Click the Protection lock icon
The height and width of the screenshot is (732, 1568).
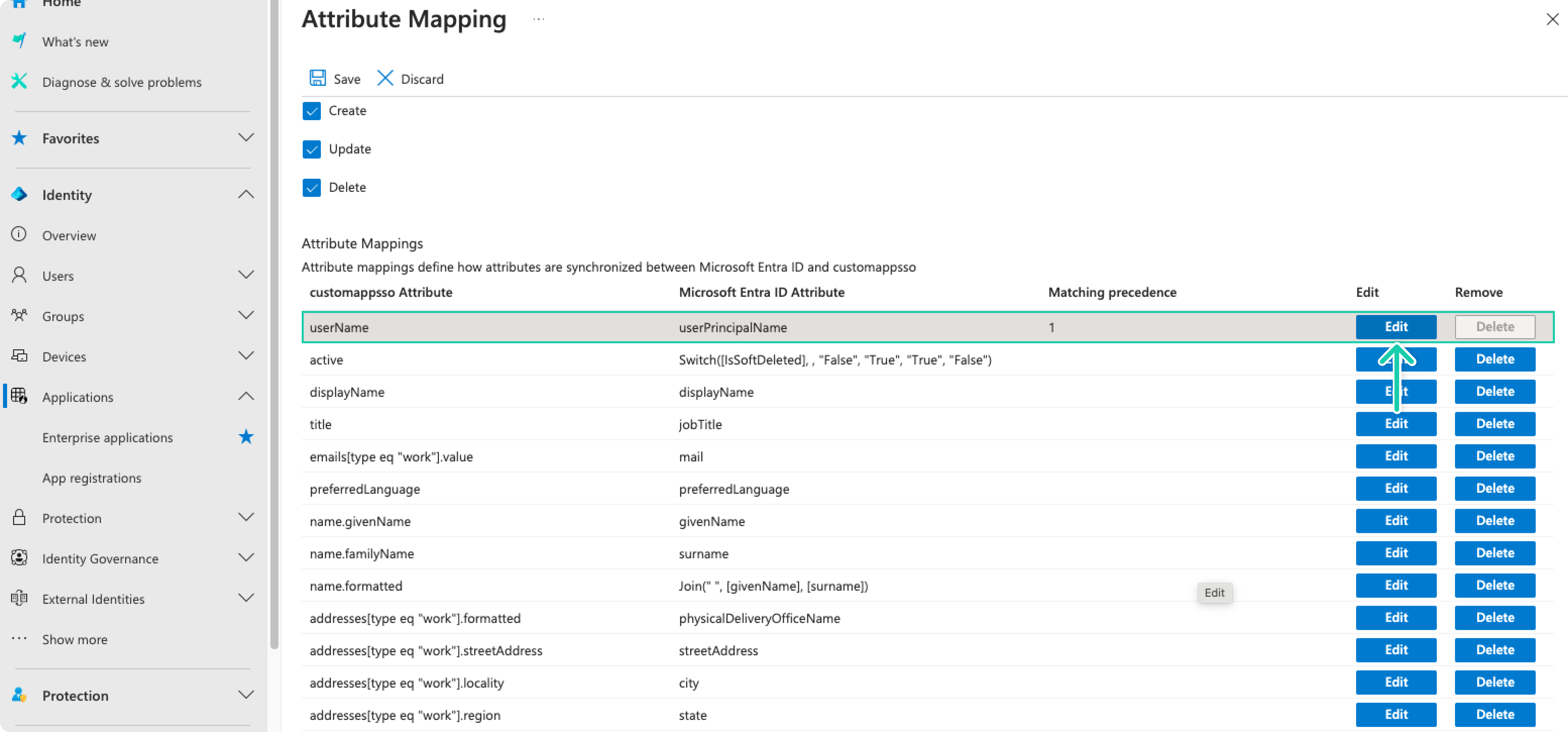19,518
